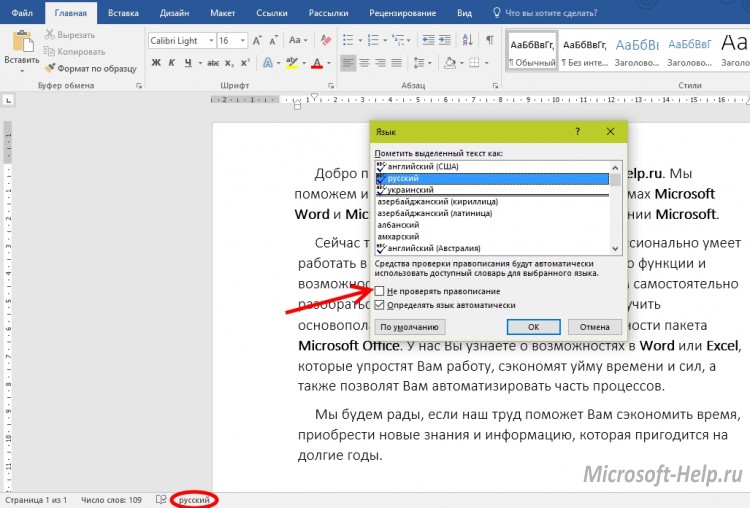Select 'украинский' in language list
The height and width of the screenshot is (508, 750).
(x=492, y=189)
